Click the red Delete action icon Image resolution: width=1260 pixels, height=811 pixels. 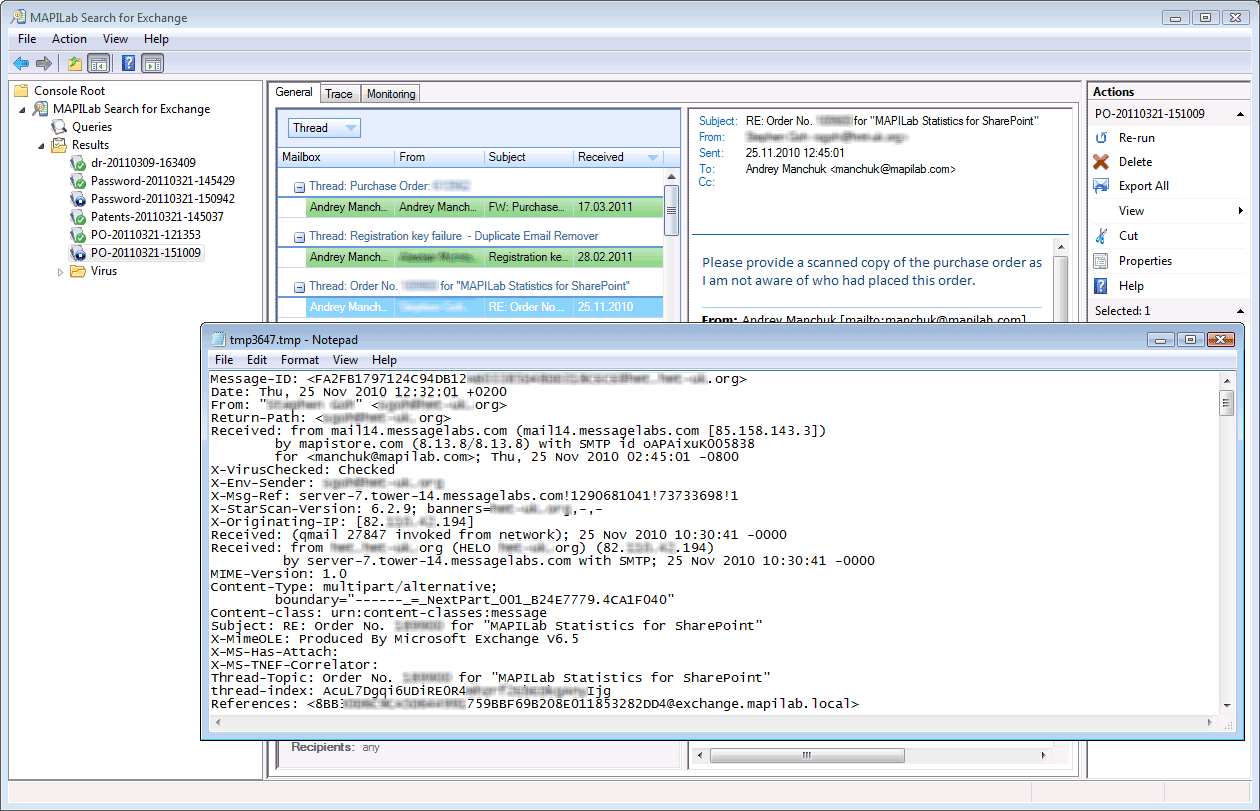(x=1102, y=162)
